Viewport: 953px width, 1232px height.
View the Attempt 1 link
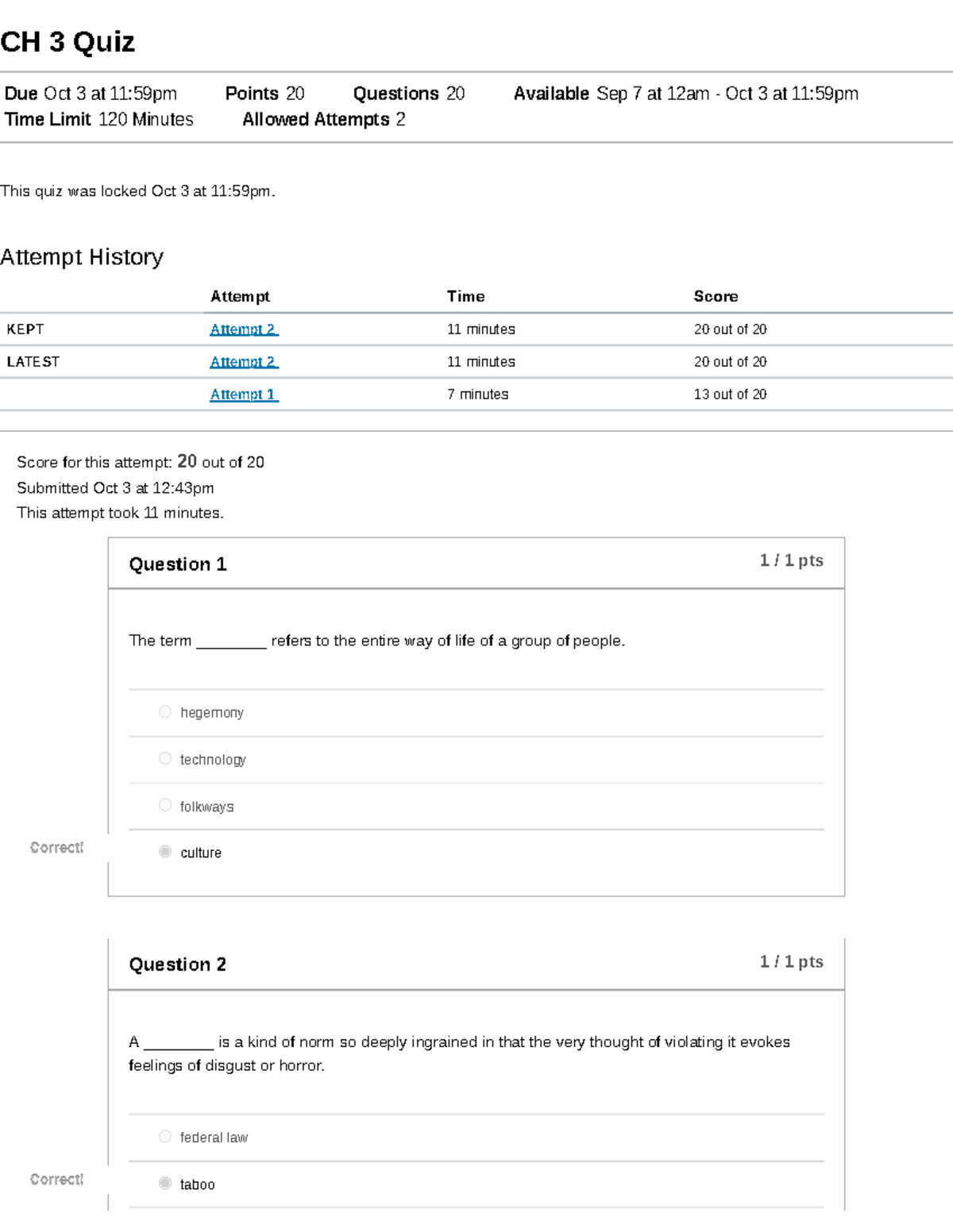tap(244, 395)
